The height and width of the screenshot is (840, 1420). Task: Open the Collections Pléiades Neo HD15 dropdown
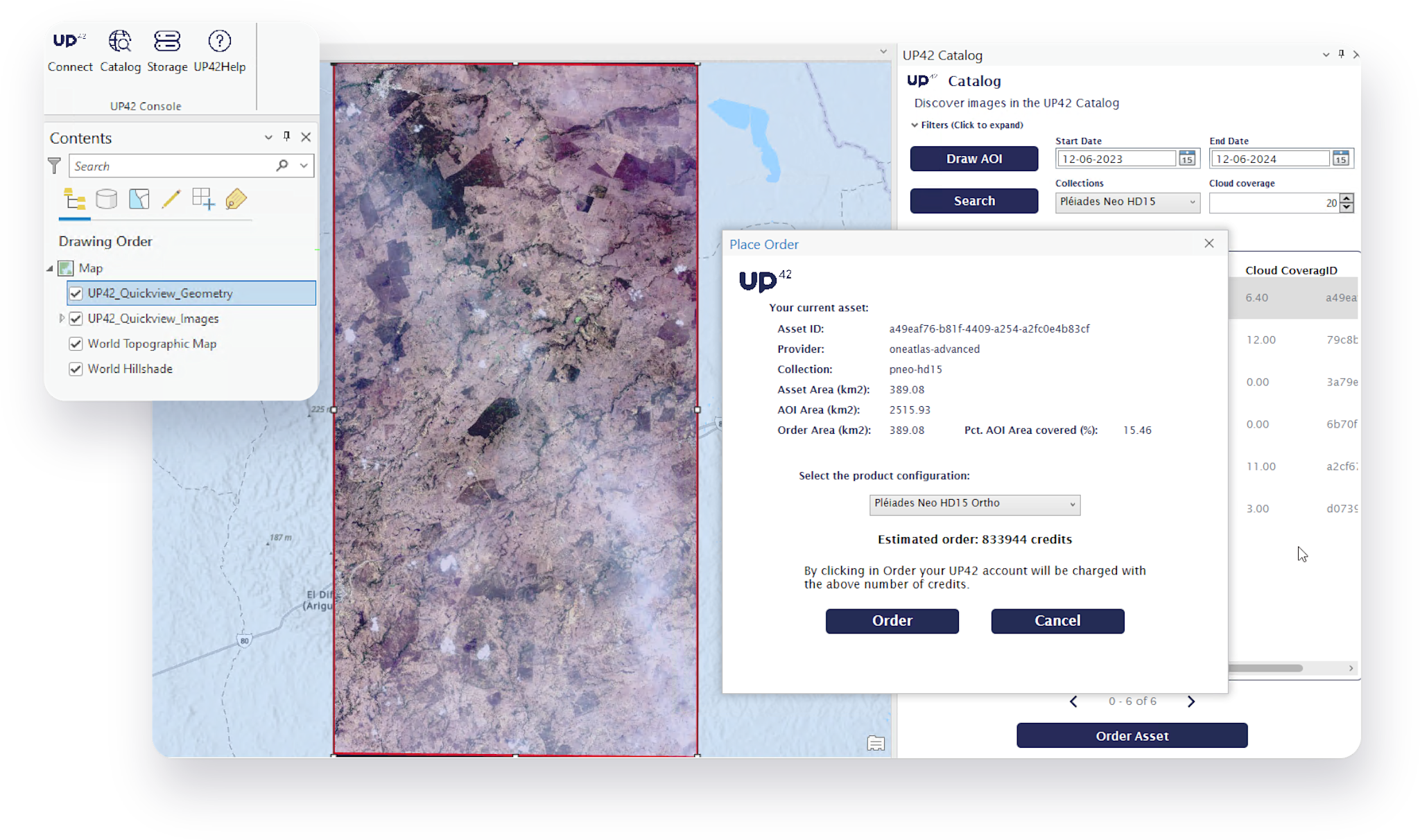(1127, 202)
